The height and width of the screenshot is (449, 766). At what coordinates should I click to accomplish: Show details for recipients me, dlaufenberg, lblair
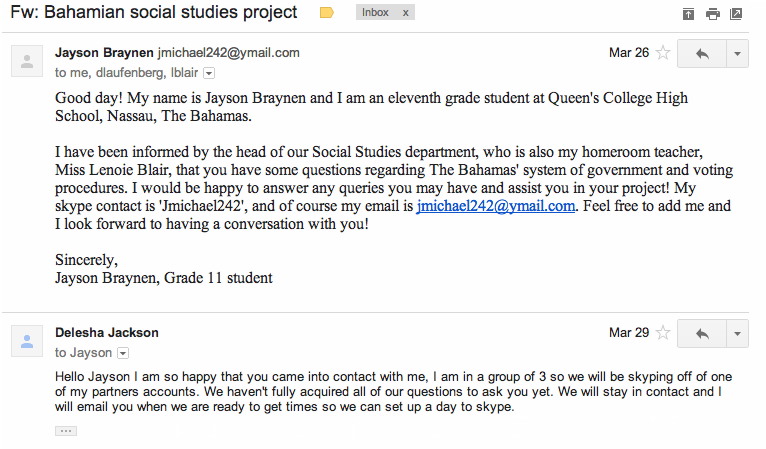coord(209,73)
